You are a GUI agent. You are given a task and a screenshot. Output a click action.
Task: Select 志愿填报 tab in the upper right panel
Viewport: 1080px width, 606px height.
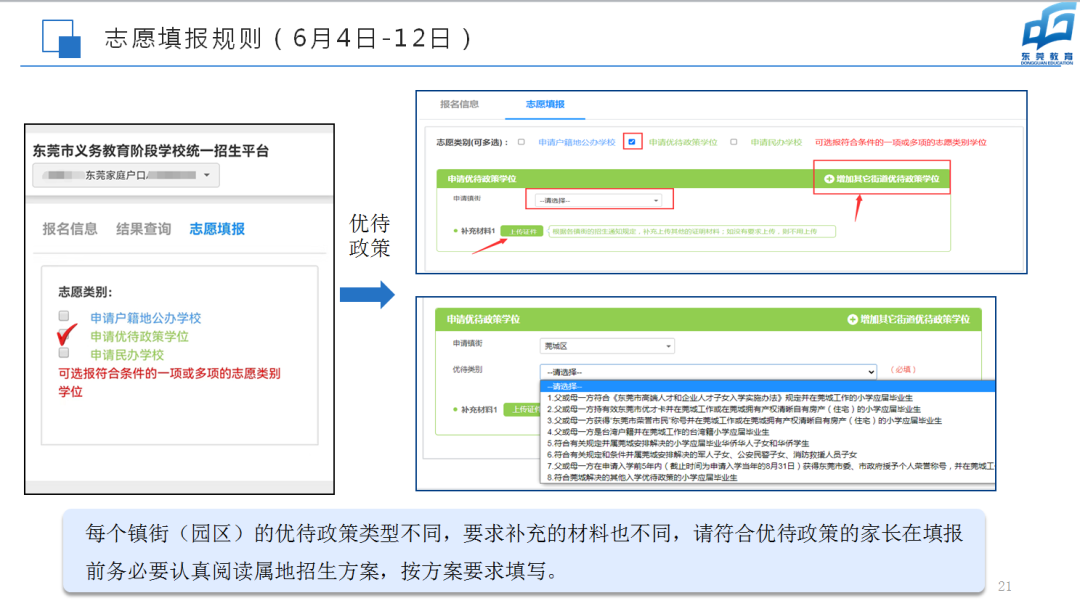(545, 104)
